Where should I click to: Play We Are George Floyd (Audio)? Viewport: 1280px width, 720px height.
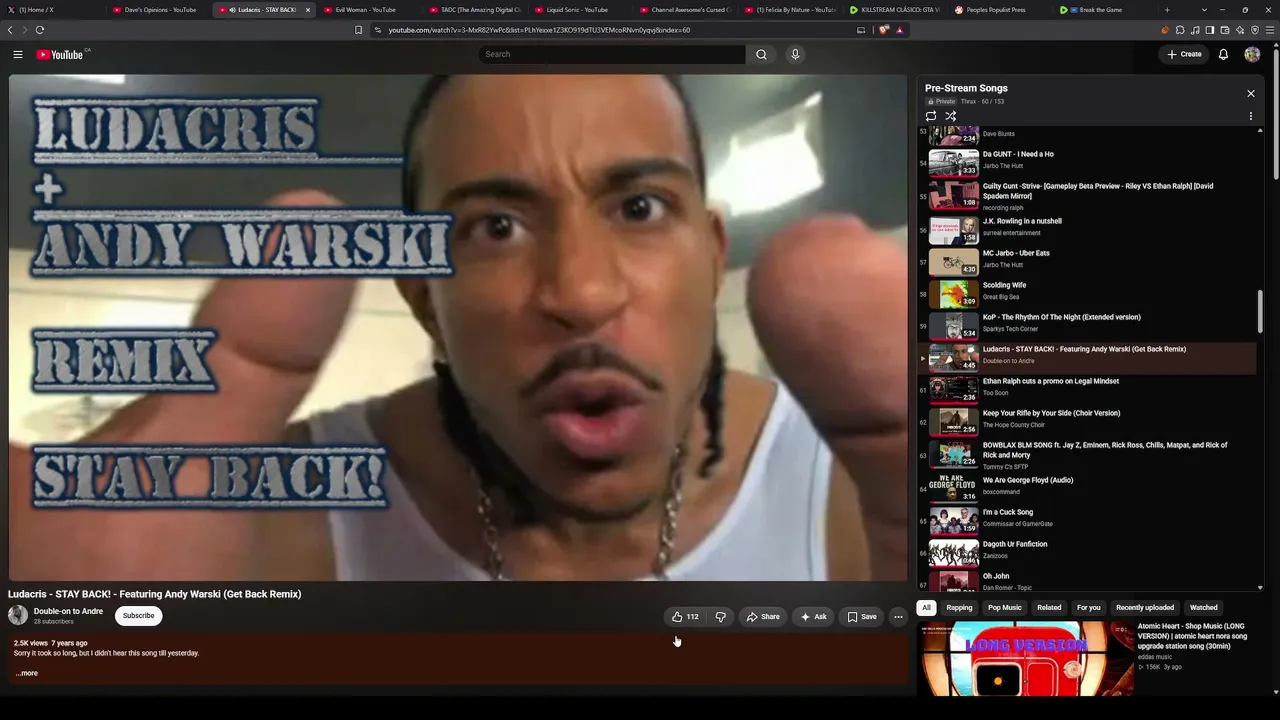click(x=1087, y=487)
